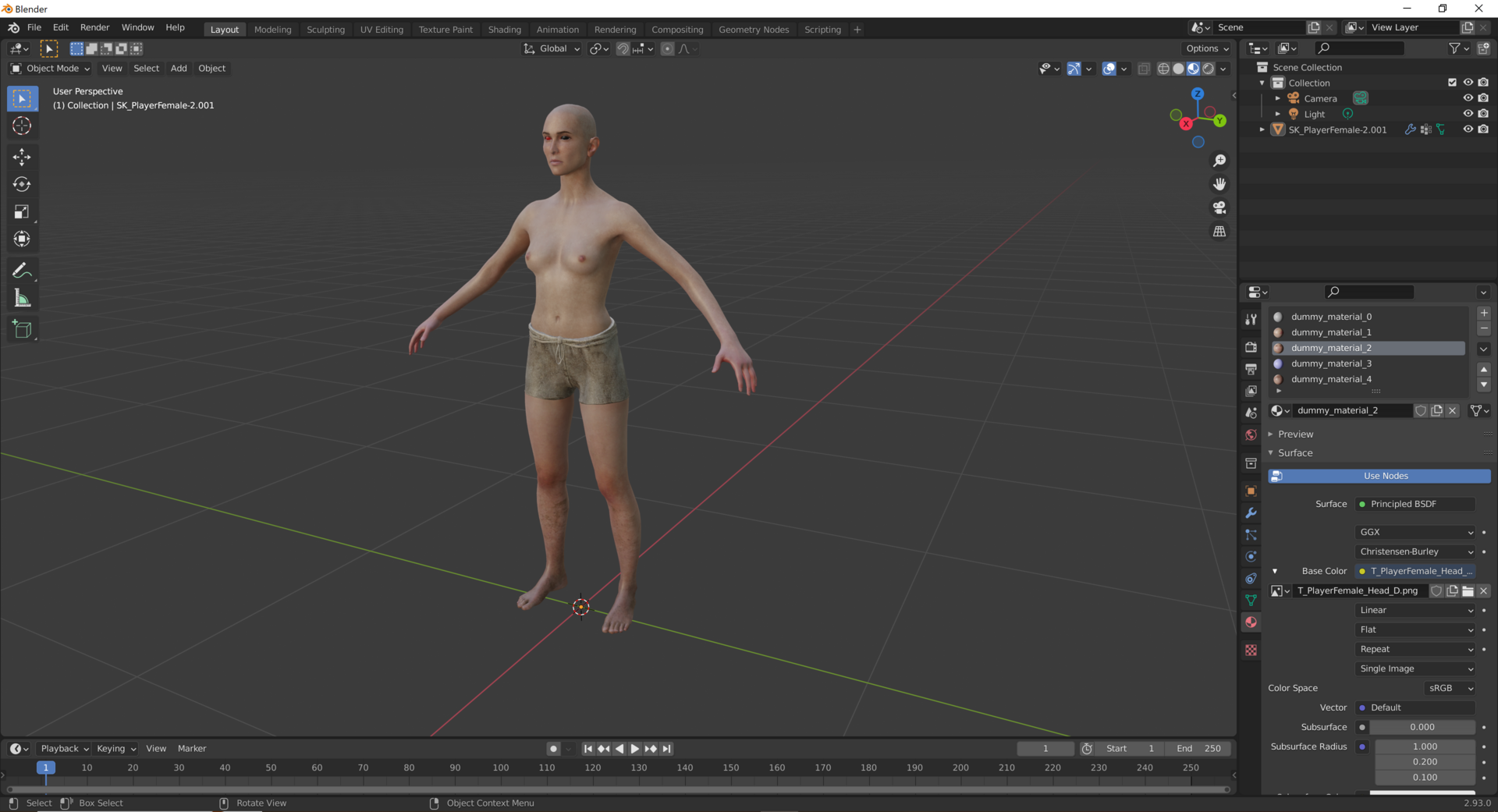The image size is (1498, 812).
Task: Jump to timeline end
Action: click(x=666, y=749)
